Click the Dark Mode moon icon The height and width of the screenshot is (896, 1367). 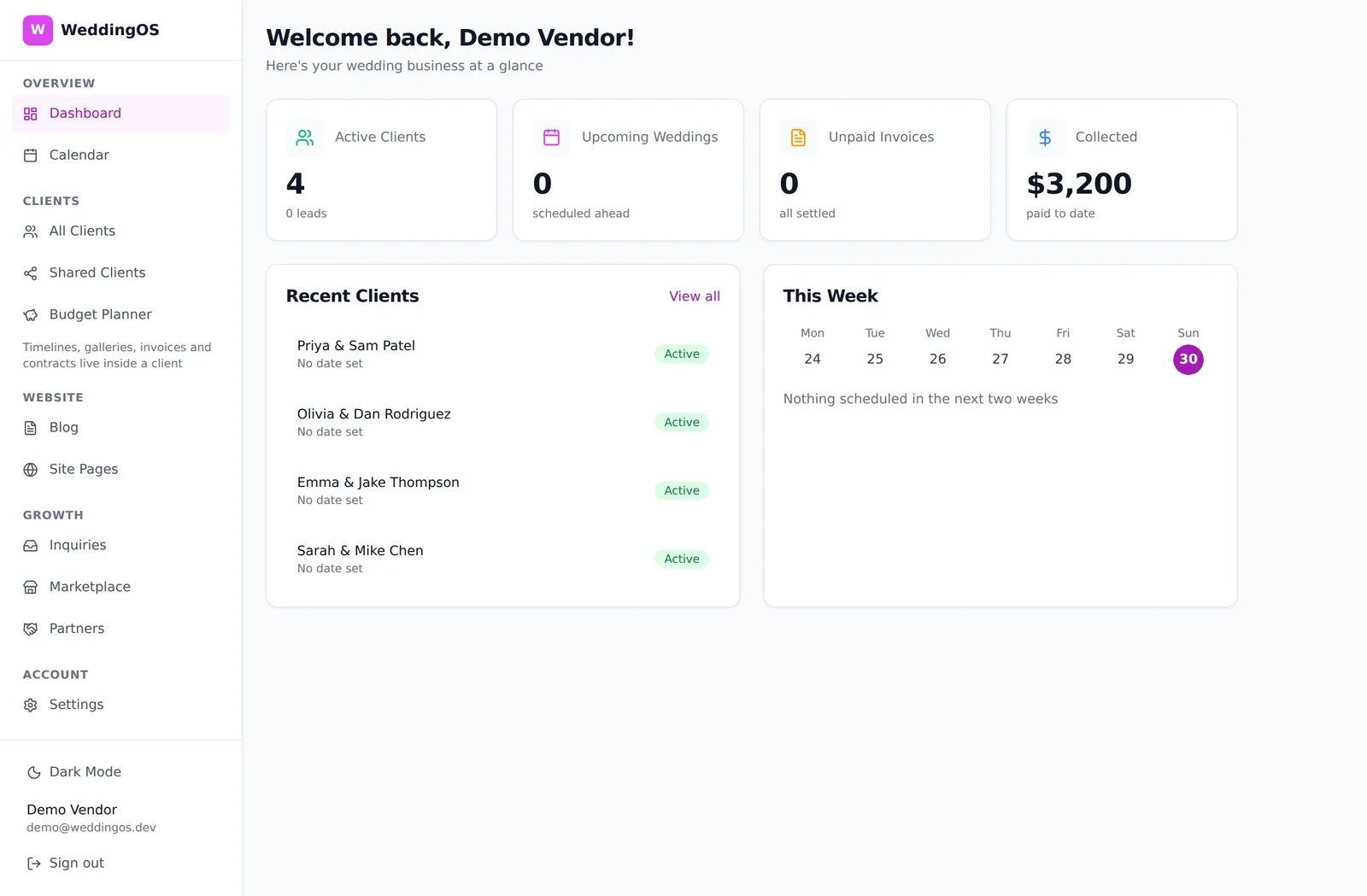pyautogui.click(x=34, y=773)
